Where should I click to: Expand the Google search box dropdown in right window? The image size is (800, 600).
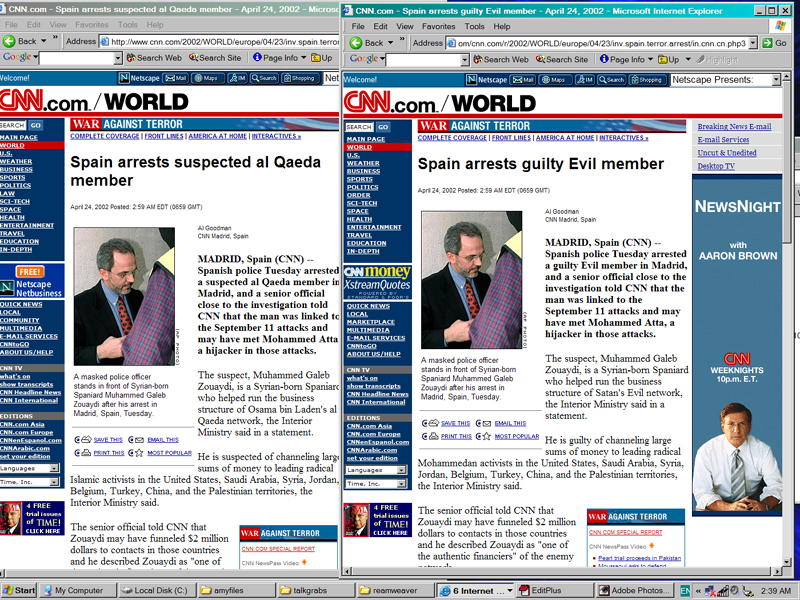pyautogui.click(x=465, y=60)
